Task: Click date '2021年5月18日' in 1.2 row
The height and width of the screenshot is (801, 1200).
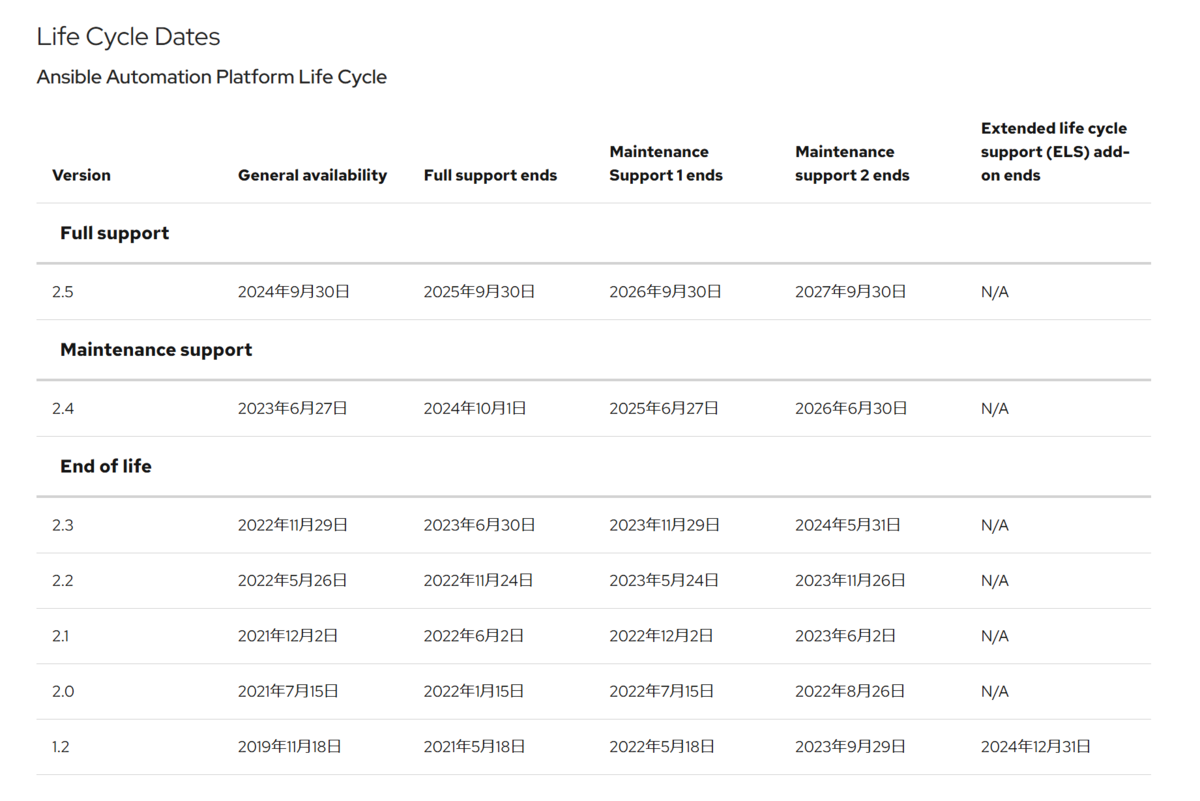Action: click(475, 747)
